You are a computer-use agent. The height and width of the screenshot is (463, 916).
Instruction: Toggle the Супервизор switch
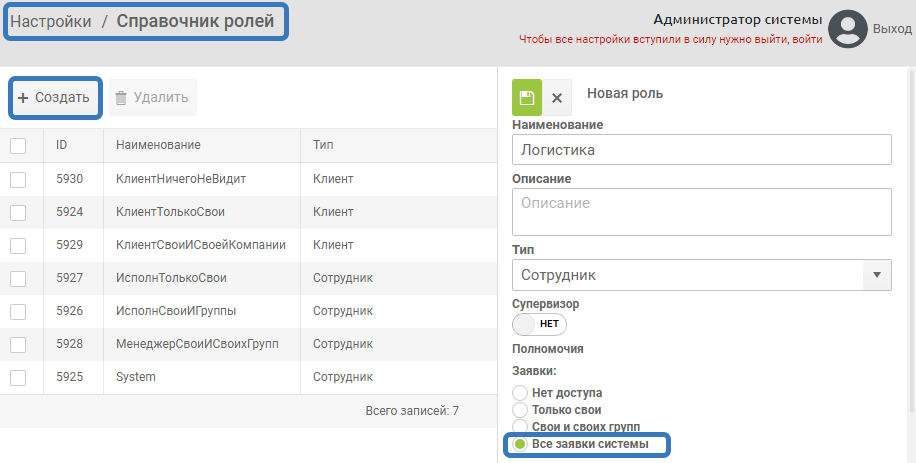[x=539, y=324]
